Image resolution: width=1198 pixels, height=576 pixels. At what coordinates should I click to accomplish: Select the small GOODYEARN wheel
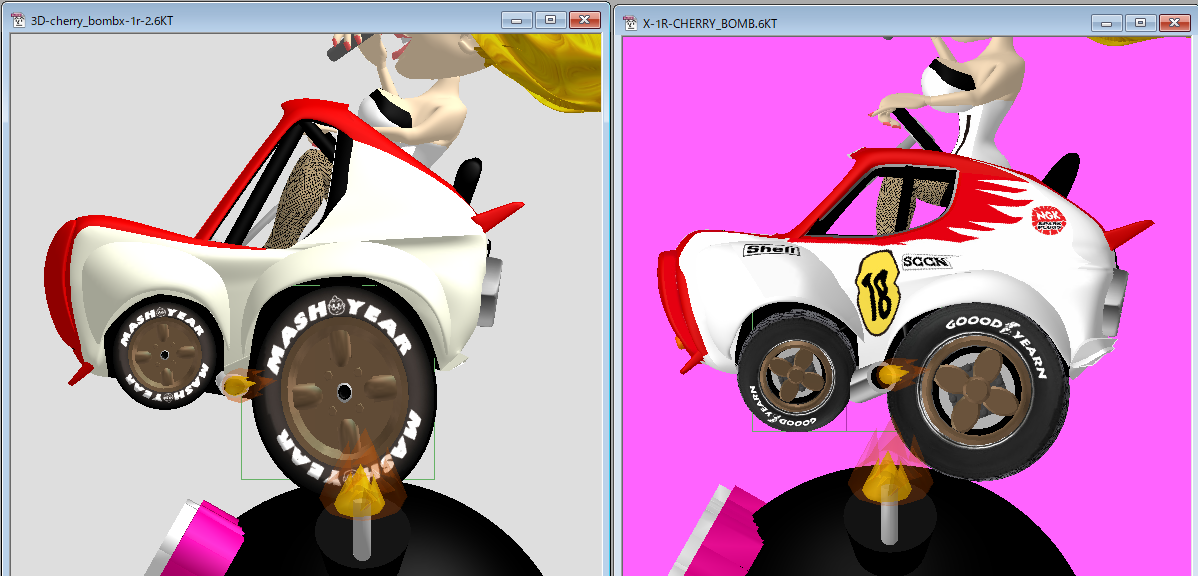(x=796, y=377)
